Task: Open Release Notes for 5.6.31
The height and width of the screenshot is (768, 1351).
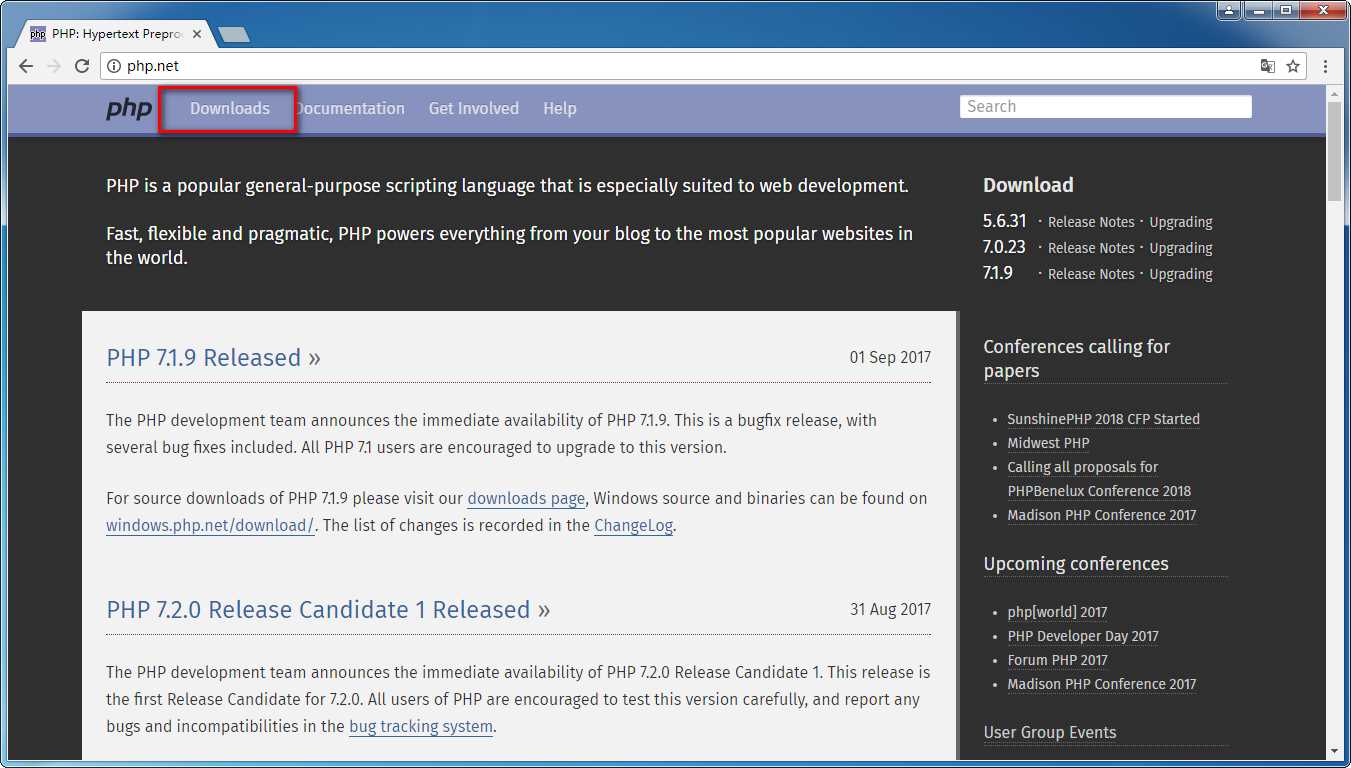Action: 1091,222
